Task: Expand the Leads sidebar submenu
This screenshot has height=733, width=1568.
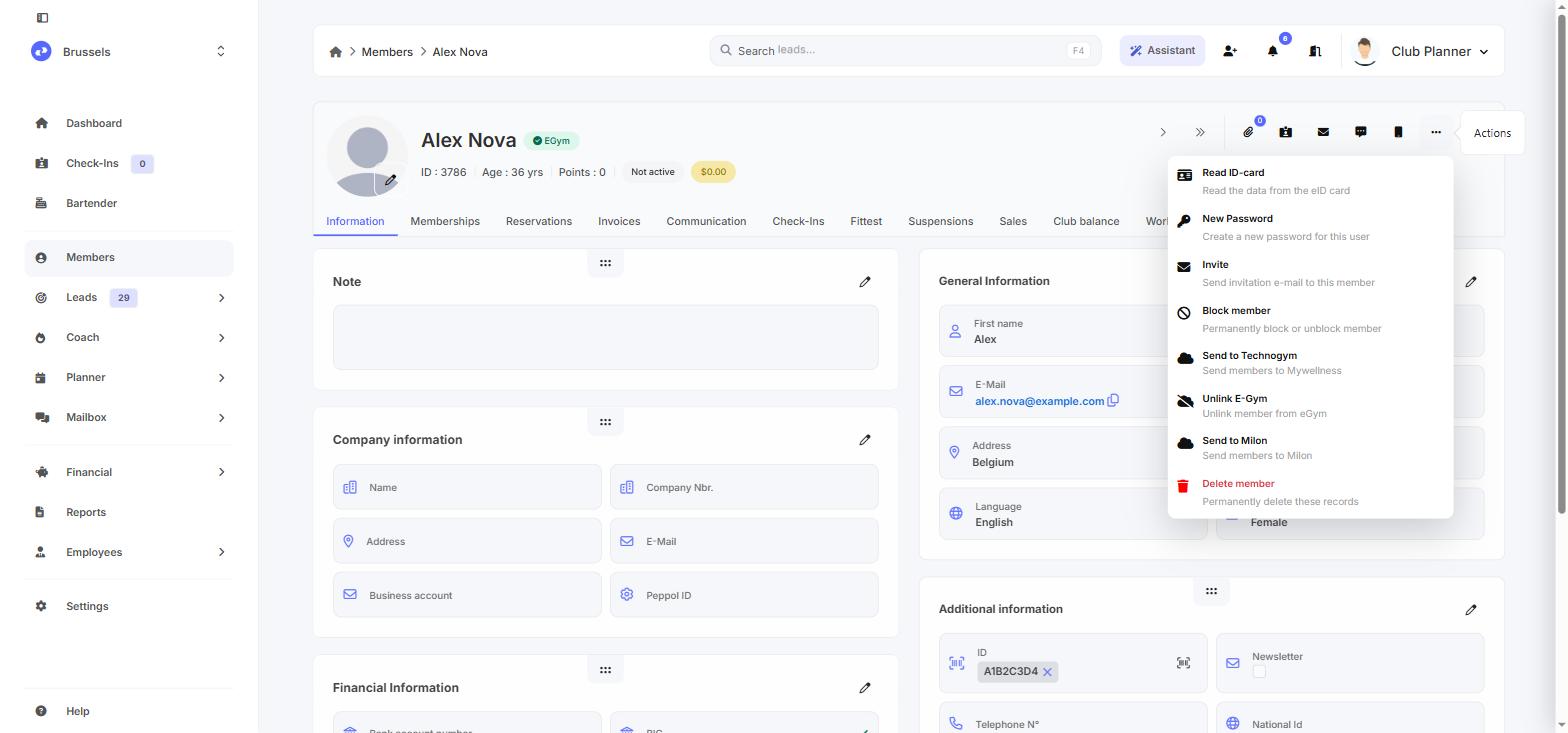Action: (221, 298)
